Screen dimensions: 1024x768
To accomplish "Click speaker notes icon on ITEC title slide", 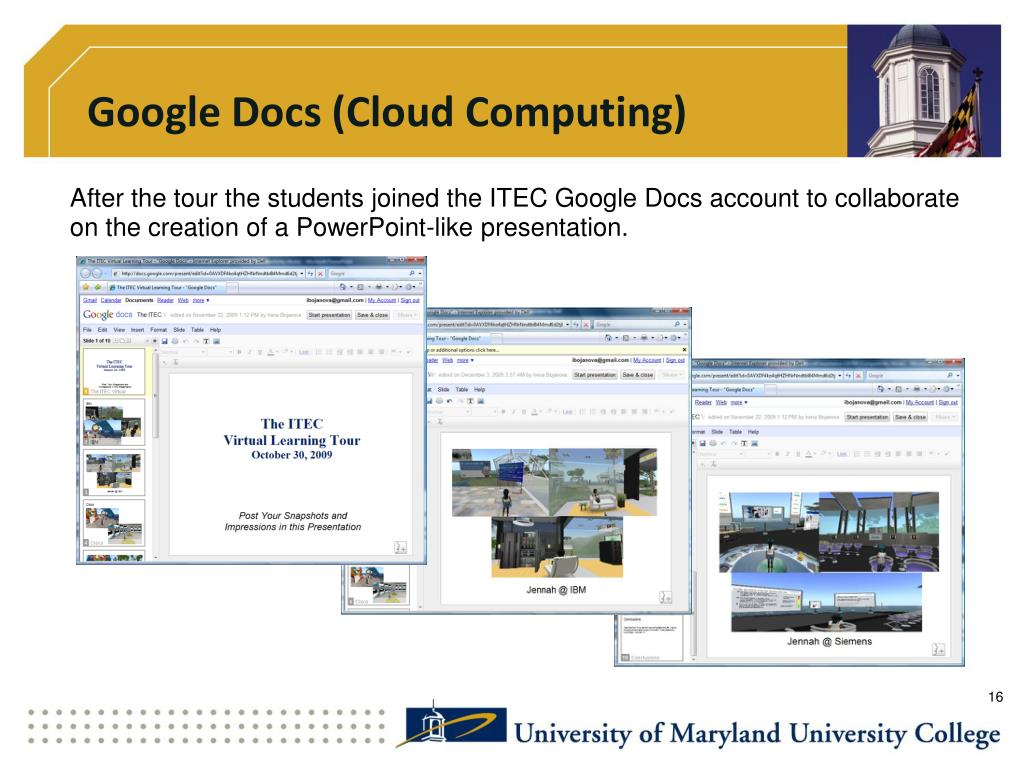I will click(400, 547).
